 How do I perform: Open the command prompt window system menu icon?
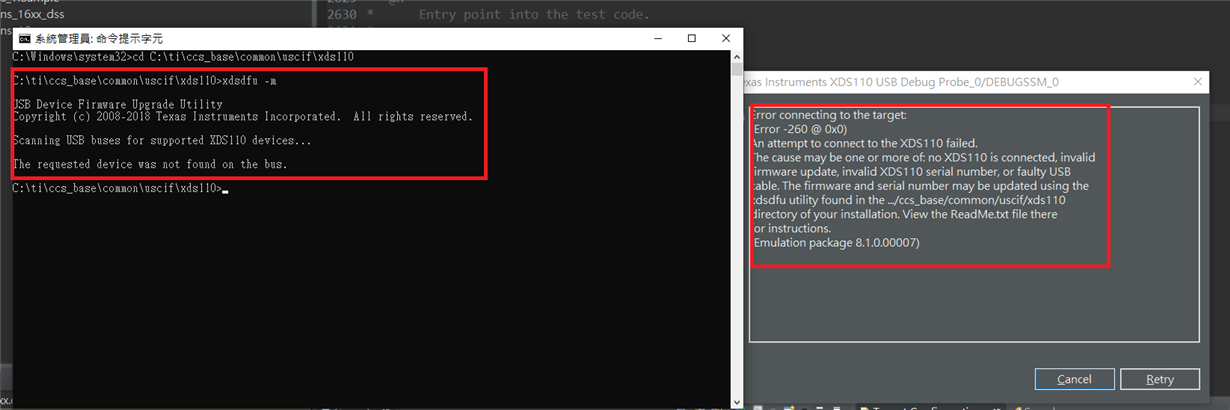click(x=24, y=39)
